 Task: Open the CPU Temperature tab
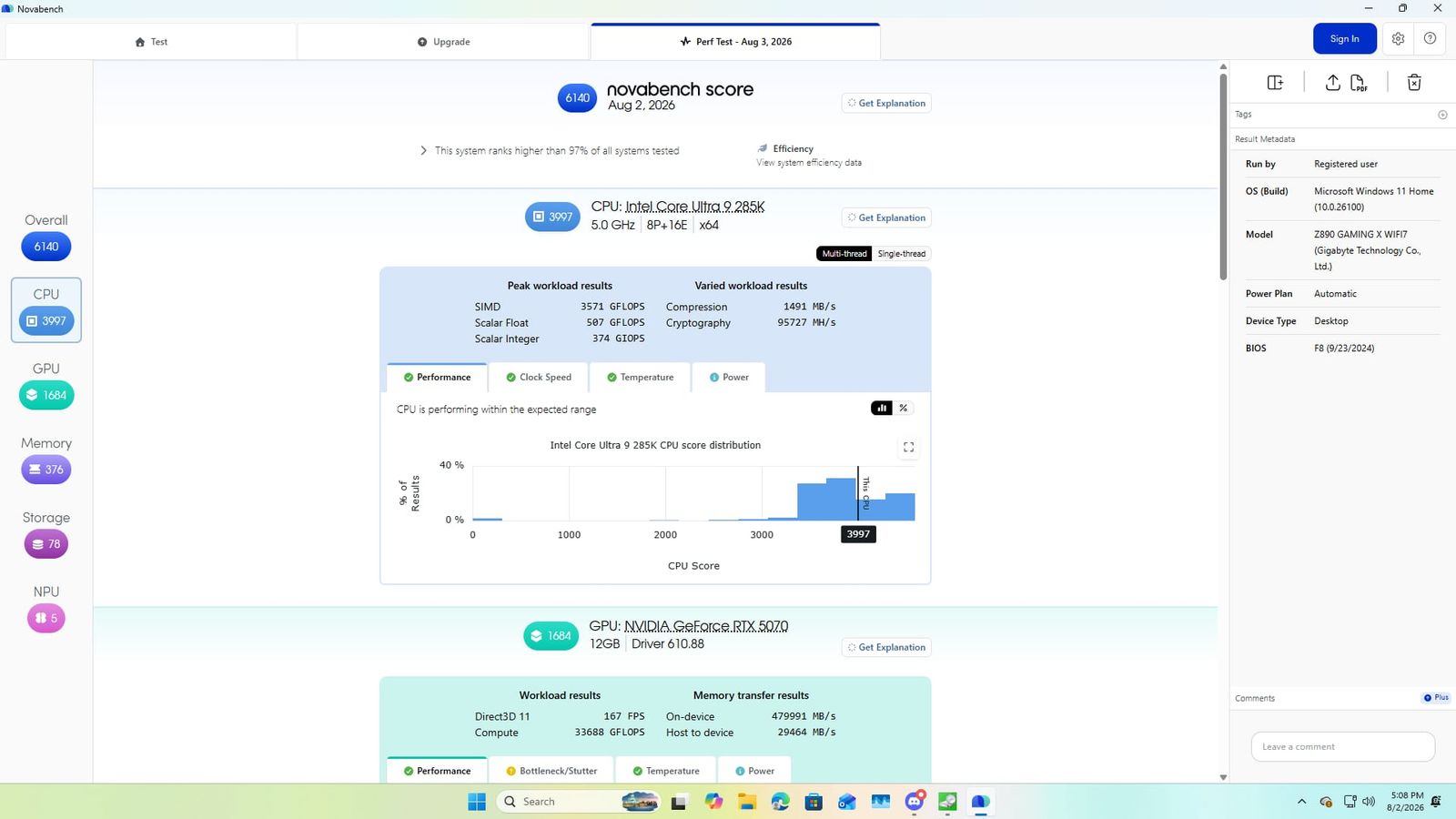pos(640,378)
